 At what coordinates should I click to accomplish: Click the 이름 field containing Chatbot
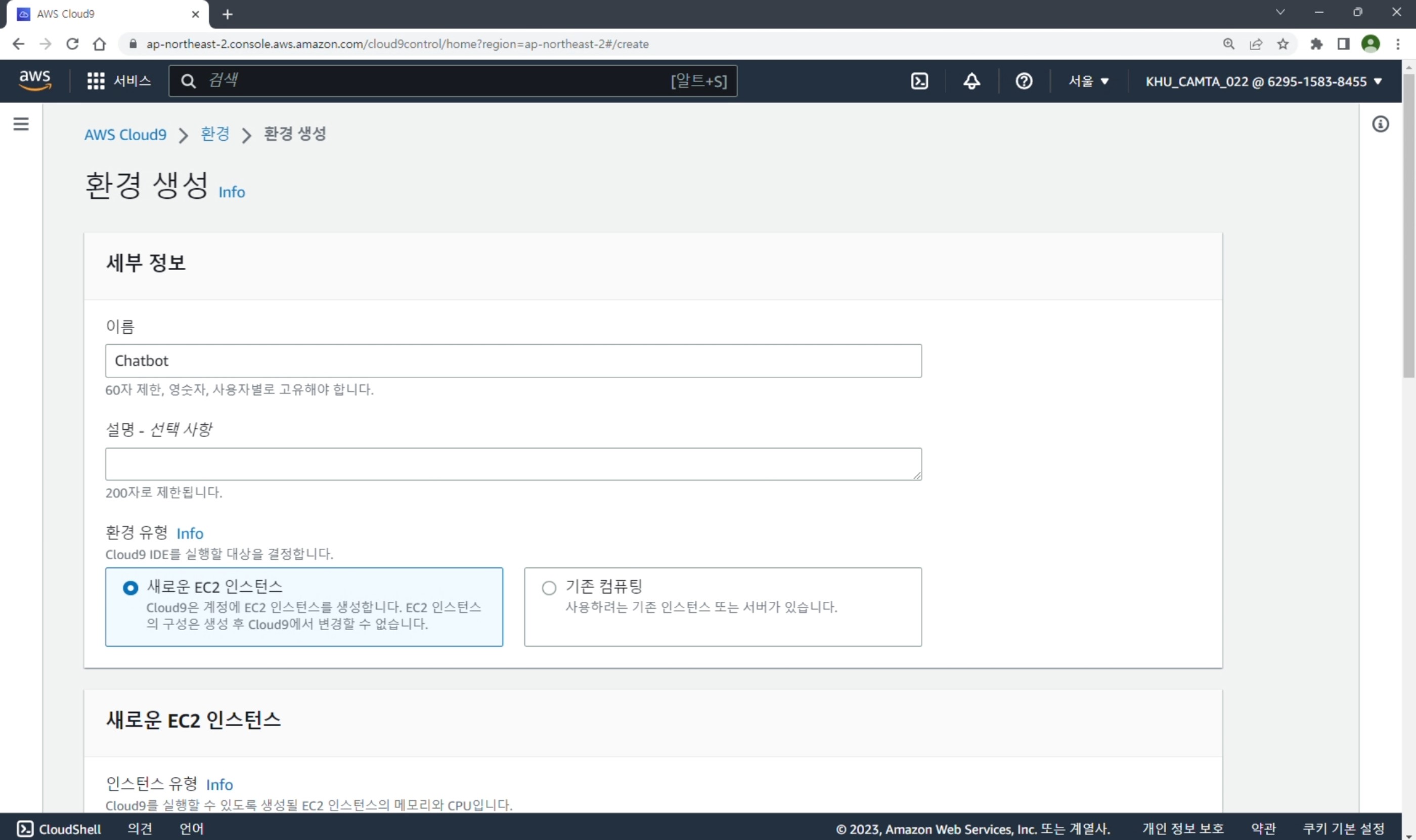513,361
